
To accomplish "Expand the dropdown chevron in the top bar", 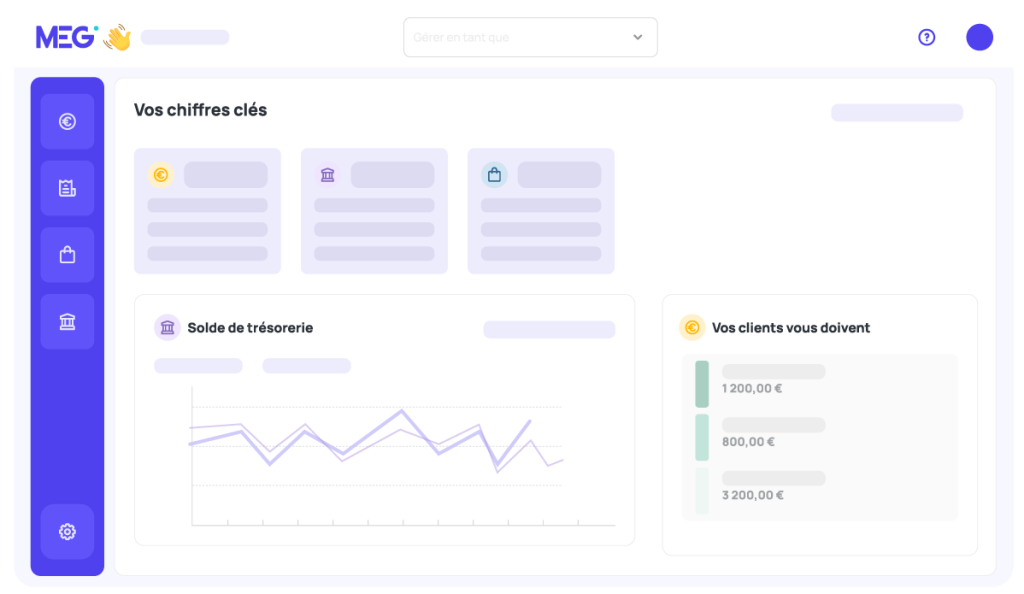I will pos(638,37).
